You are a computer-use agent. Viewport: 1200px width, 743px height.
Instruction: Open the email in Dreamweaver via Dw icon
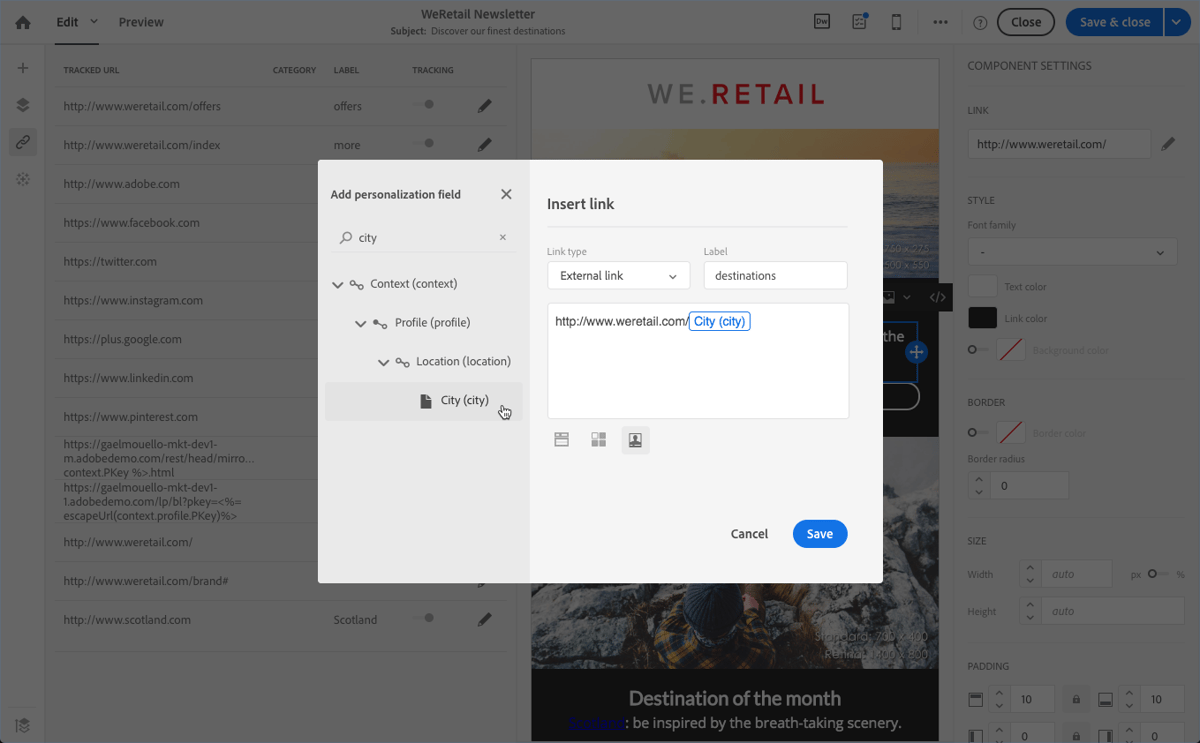coord(821,20)
